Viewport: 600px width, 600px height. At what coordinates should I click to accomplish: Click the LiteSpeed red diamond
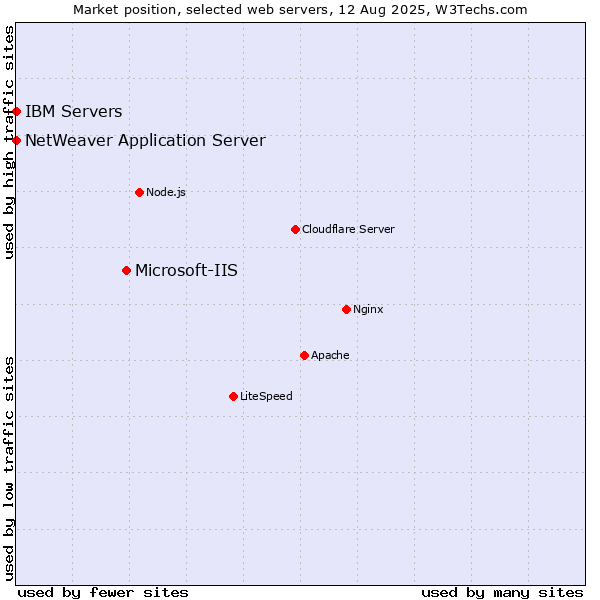[x=234, y=397]
